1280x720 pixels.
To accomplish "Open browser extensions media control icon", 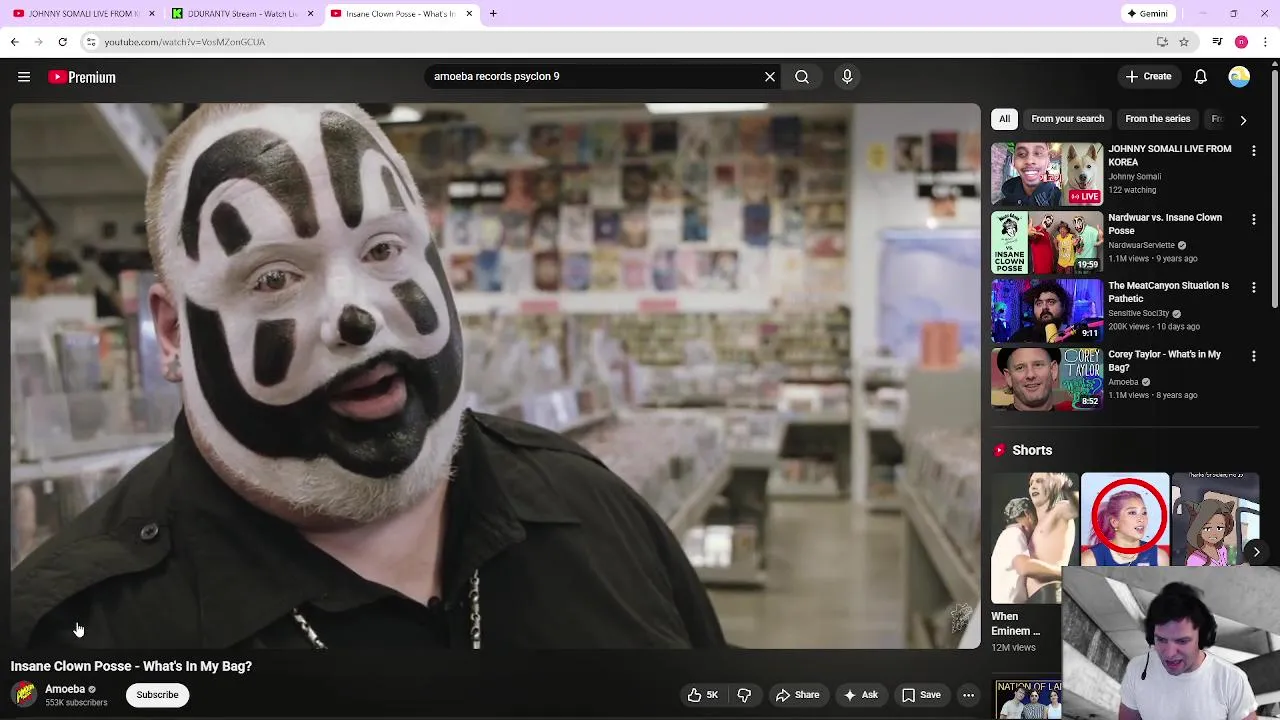I will point(1217,42).
